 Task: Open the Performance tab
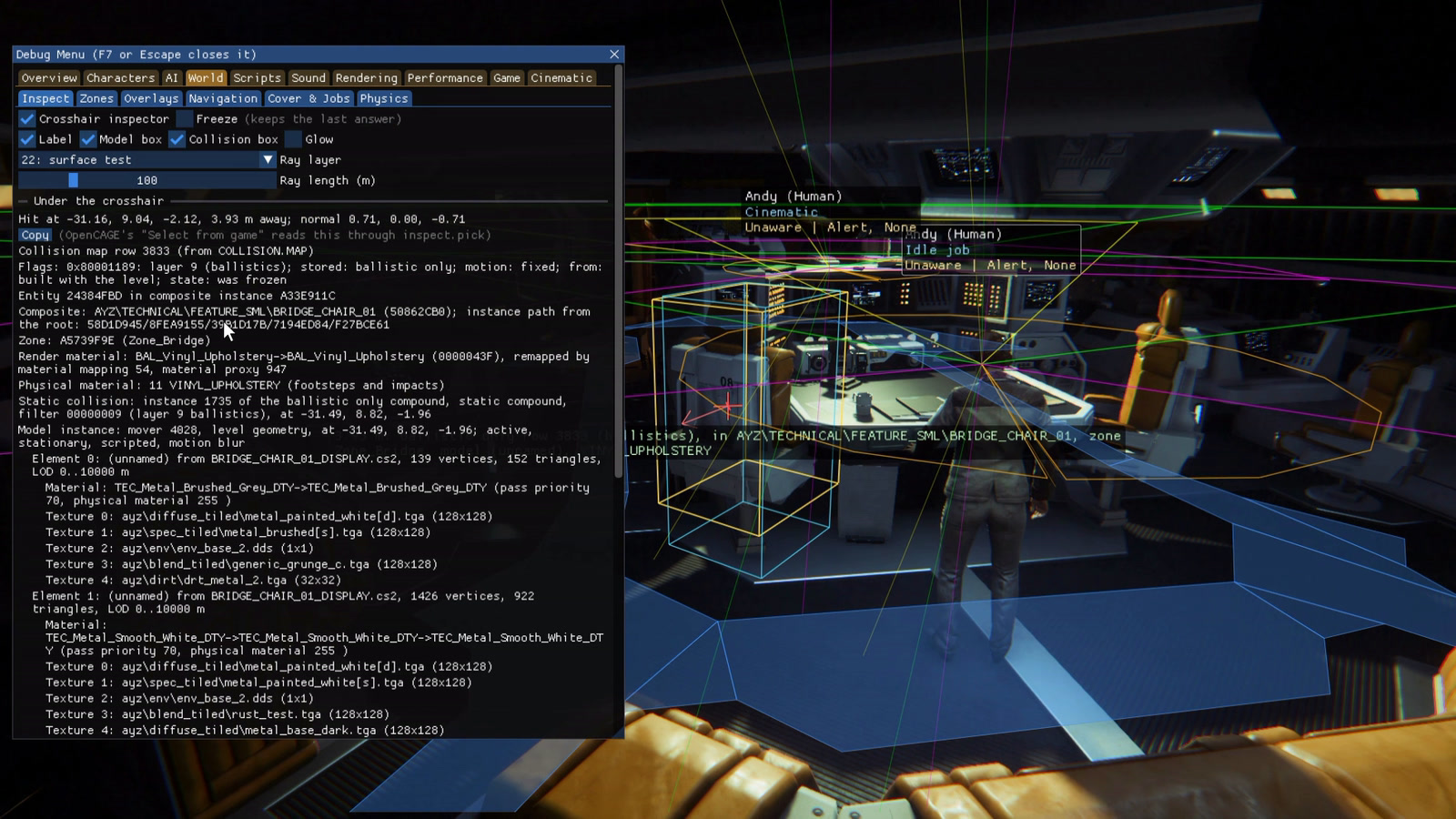point(445,78)
